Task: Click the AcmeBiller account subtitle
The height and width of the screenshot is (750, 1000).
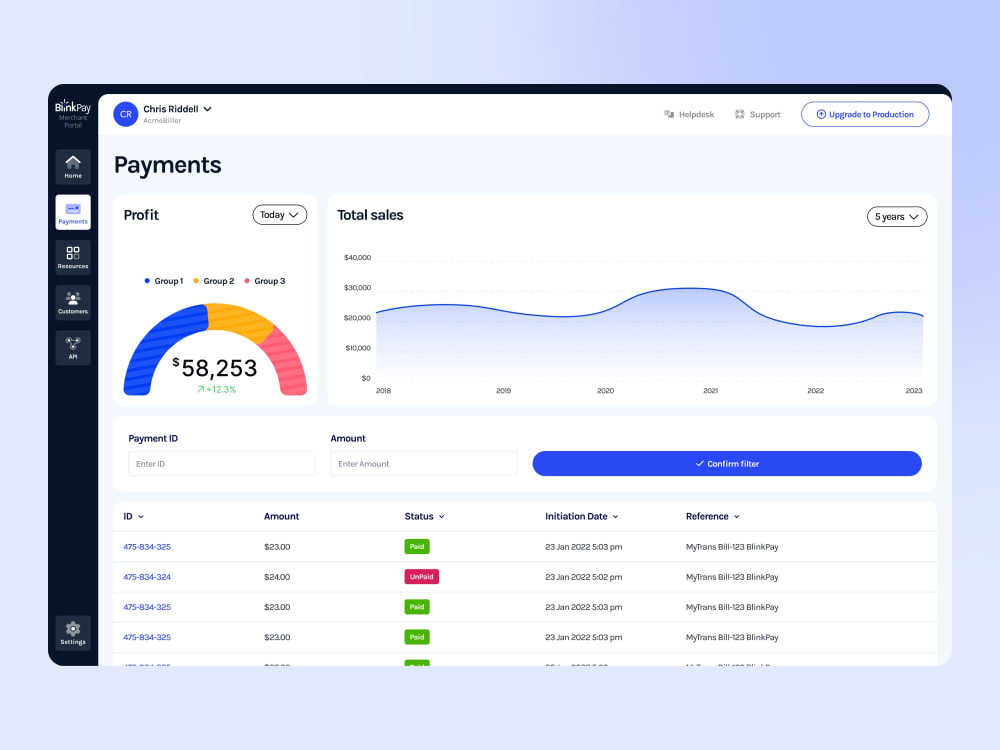Action: [x=162, y=121]
